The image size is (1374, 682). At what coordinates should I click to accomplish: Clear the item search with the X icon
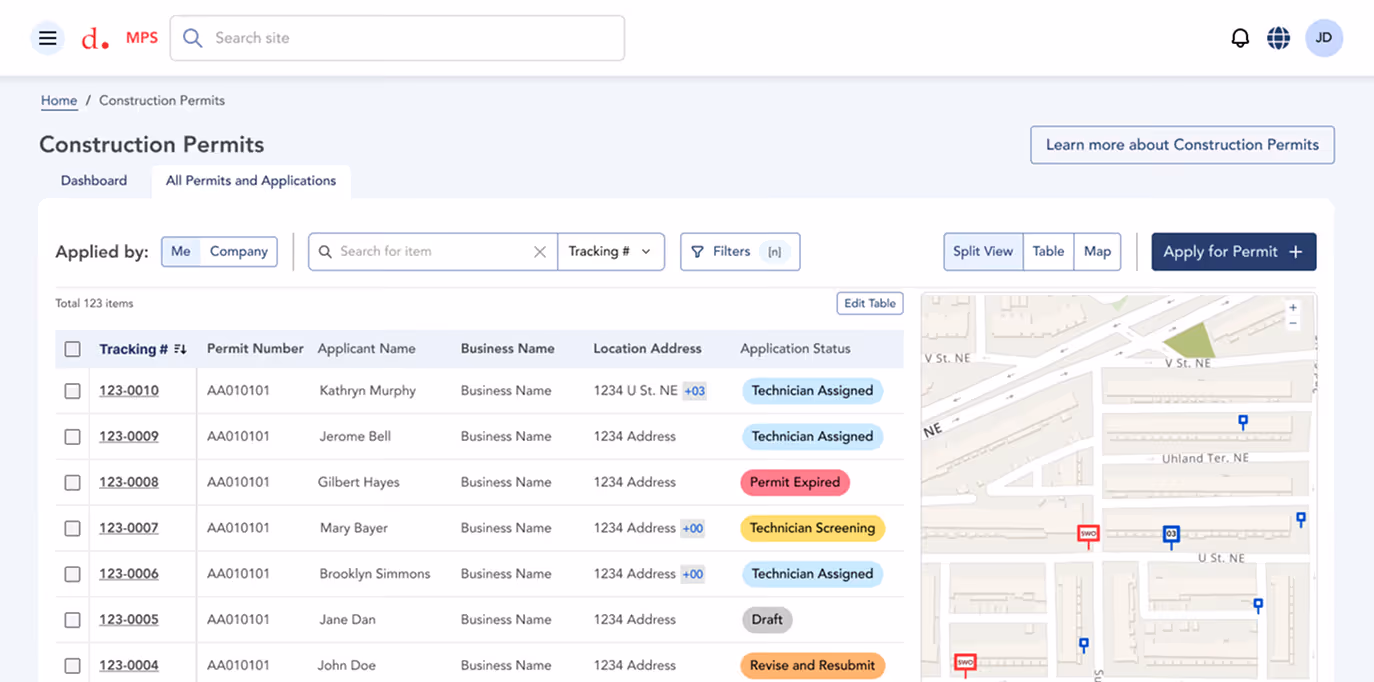[x=540, y=251]
